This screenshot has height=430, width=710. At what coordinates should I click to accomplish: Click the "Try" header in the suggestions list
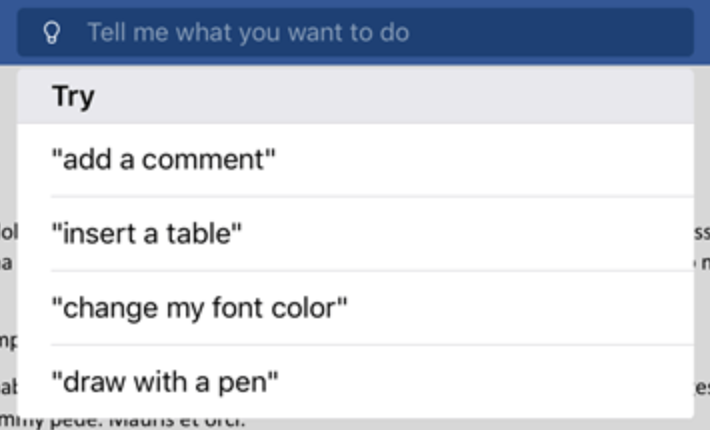point(73,97)
